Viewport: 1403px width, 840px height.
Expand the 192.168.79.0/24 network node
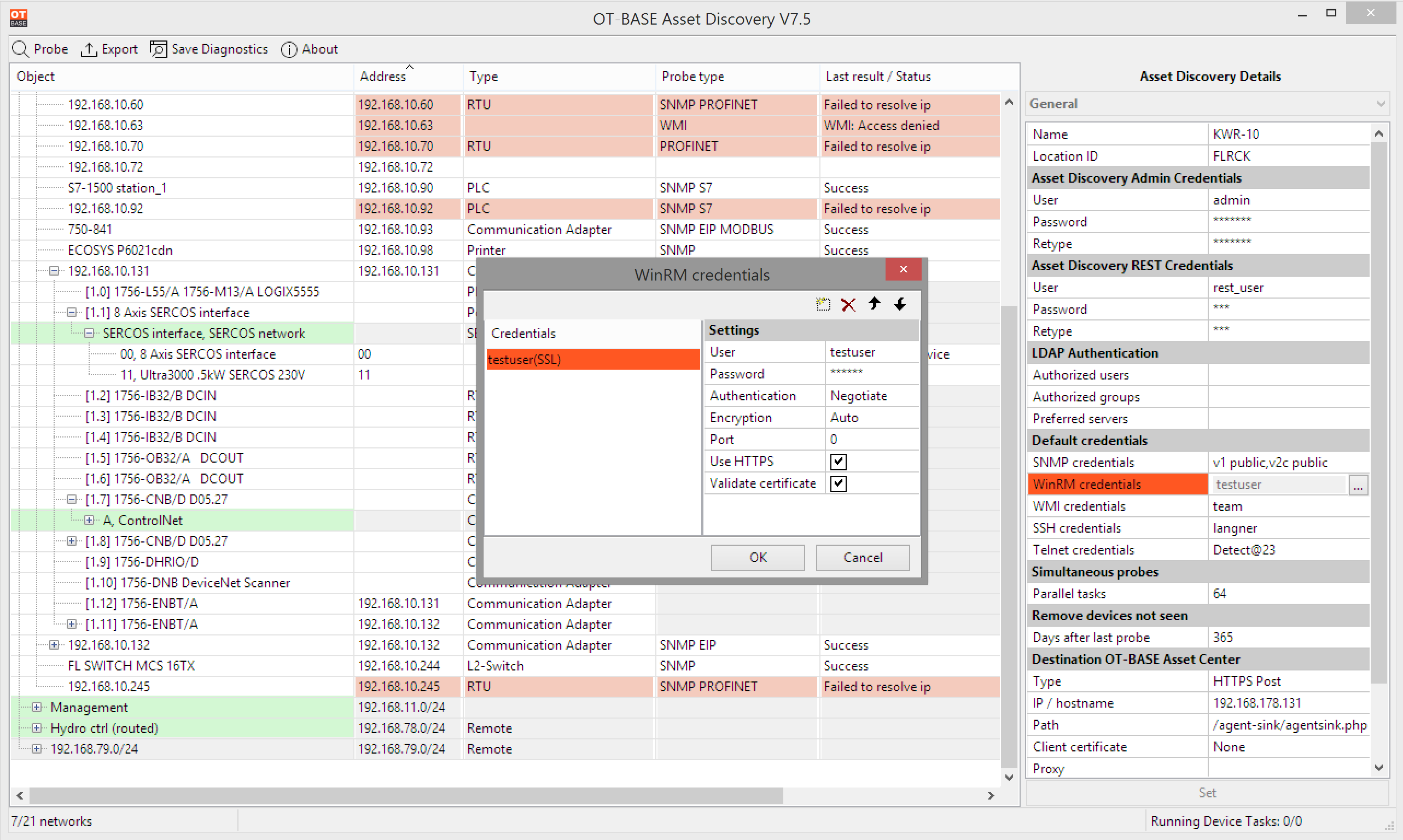coord(37,748)
